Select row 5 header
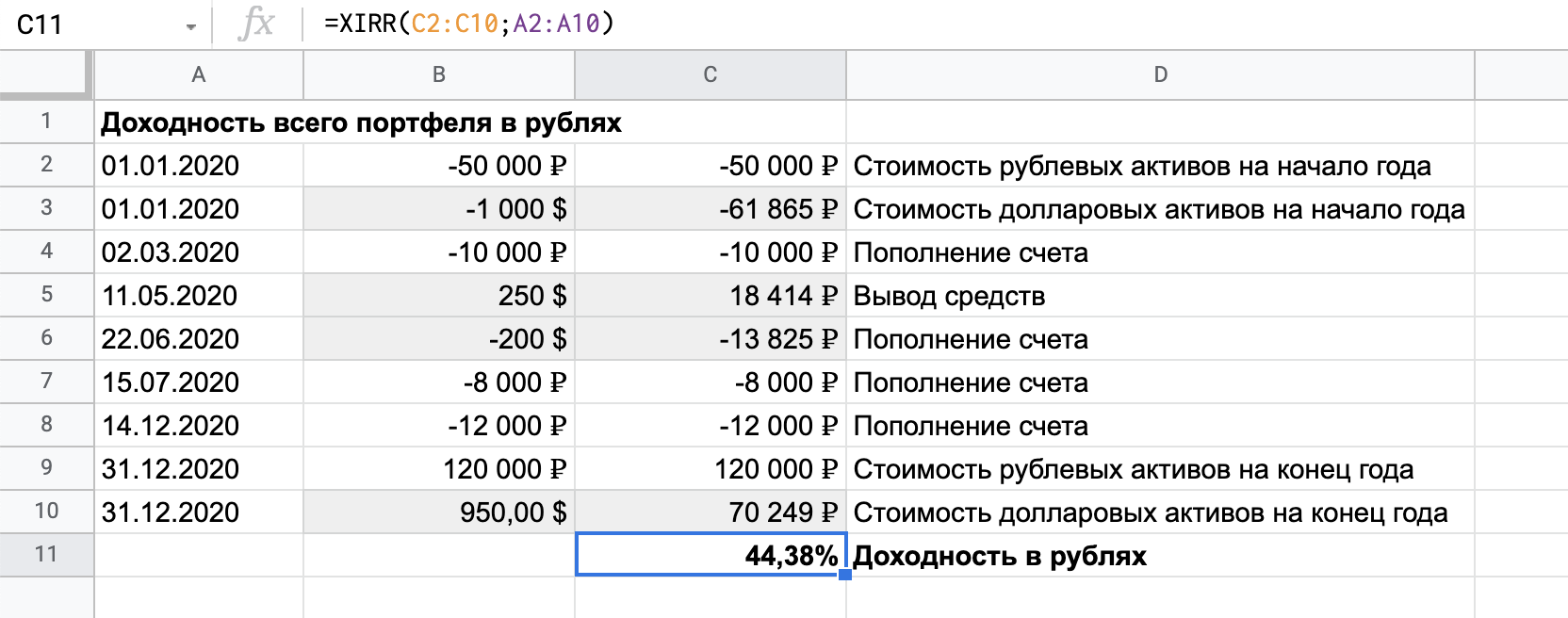 click(x=46, y=295)
